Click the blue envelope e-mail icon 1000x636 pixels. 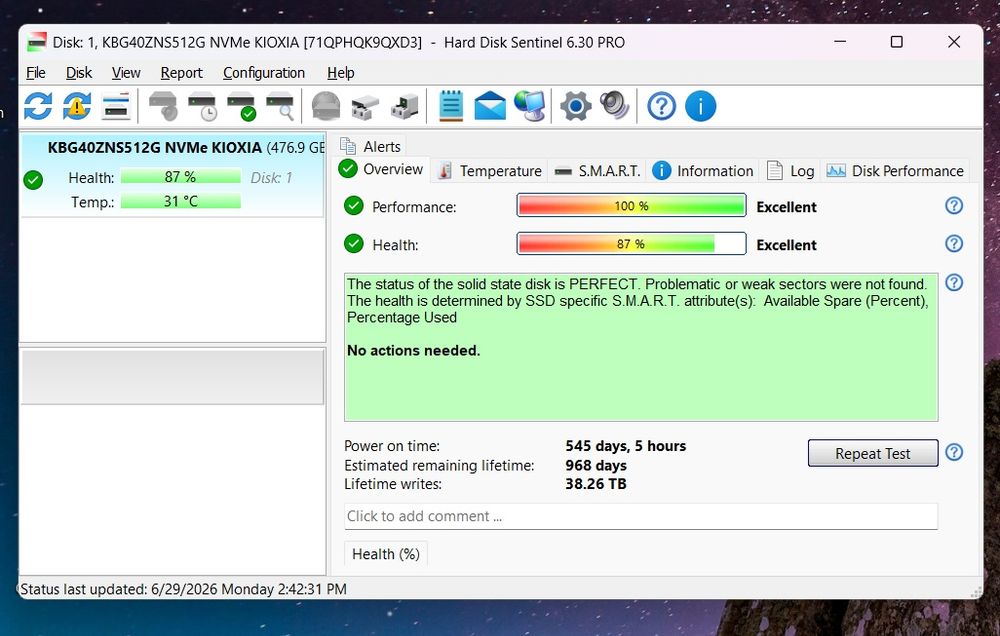pyautogui.click(x=490, y=106)
